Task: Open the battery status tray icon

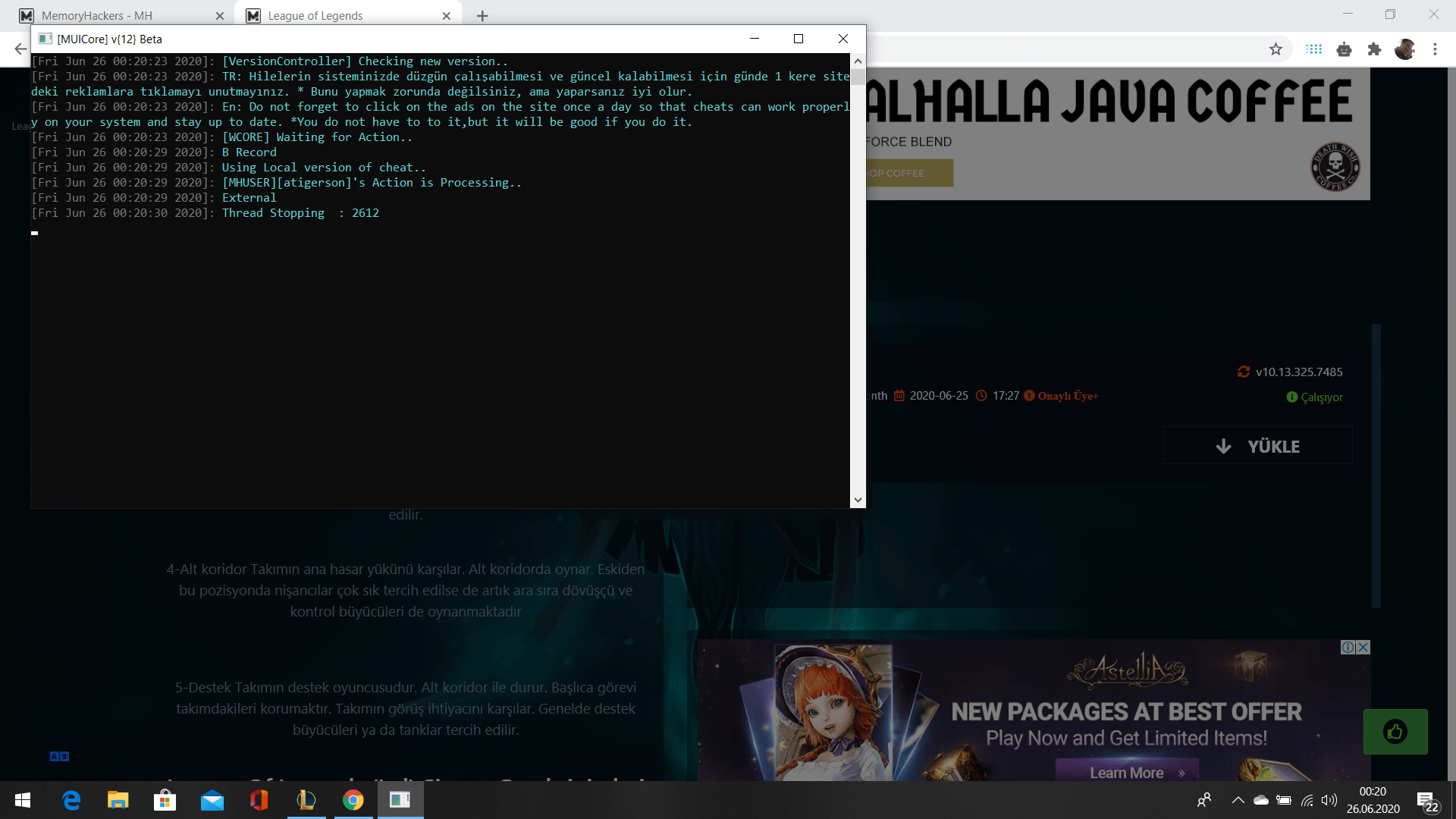Action: pos(1284,800)
